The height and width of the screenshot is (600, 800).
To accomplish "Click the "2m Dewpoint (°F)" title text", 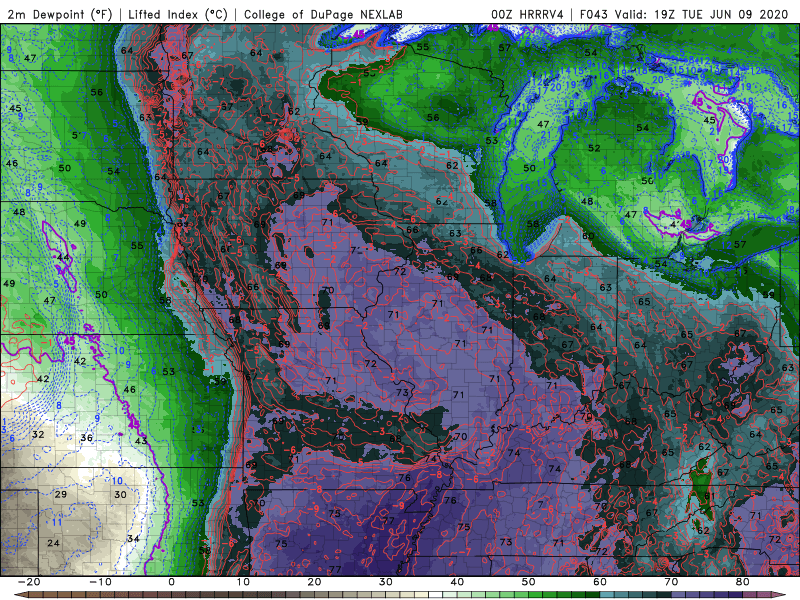I will click(60, 14).
